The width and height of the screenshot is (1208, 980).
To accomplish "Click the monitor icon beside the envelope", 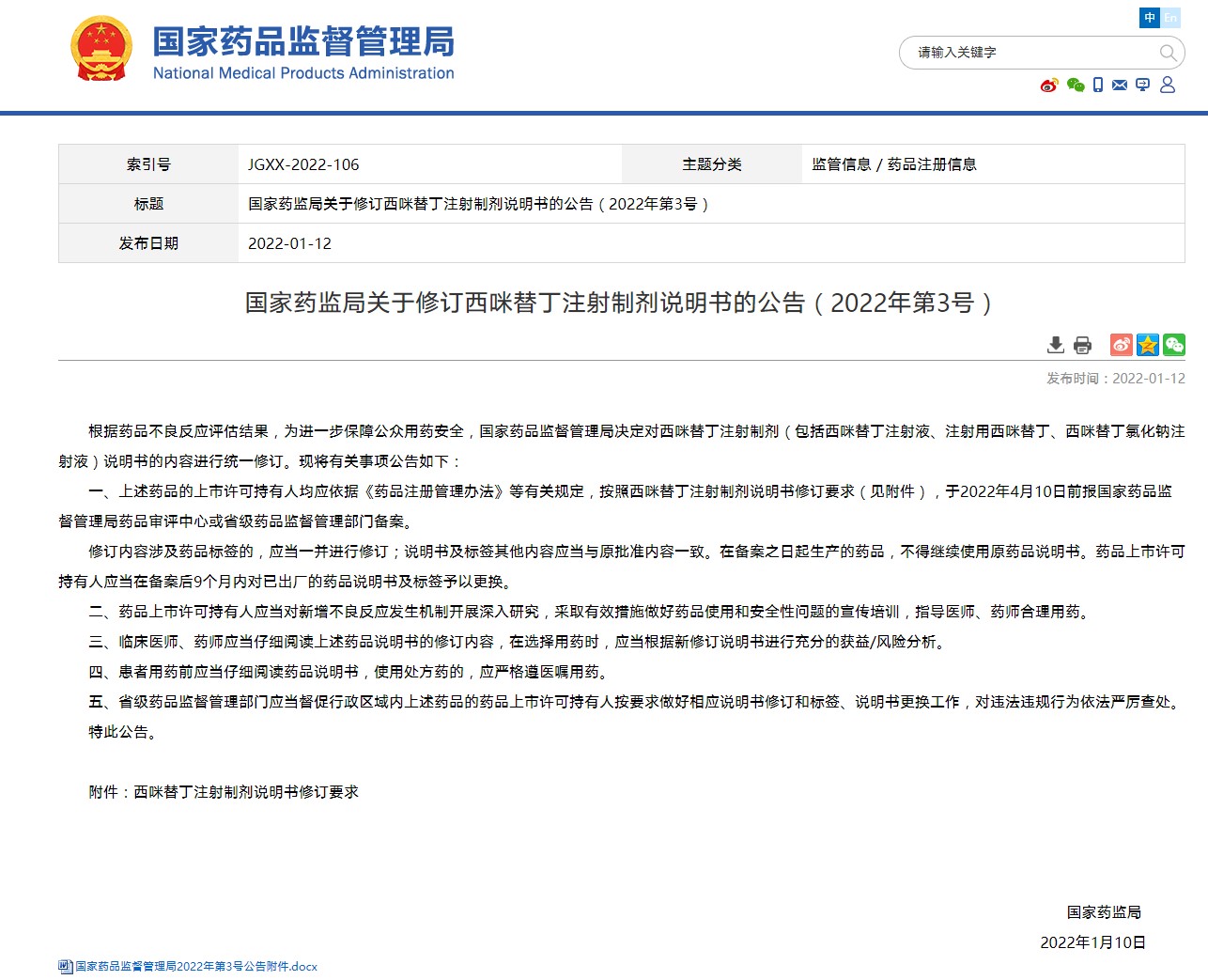I will pos(1143,86).
